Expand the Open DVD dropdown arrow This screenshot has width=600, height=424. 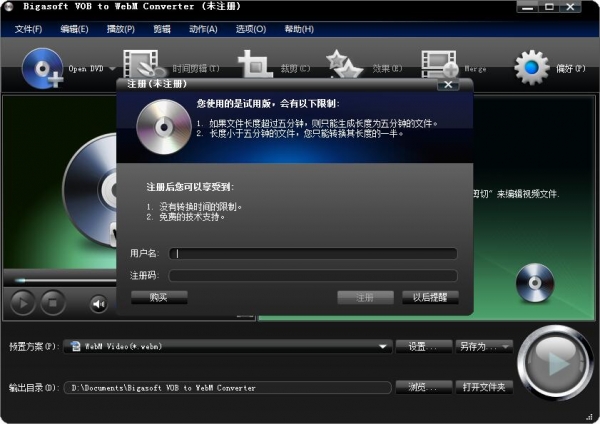click(112, 69)
